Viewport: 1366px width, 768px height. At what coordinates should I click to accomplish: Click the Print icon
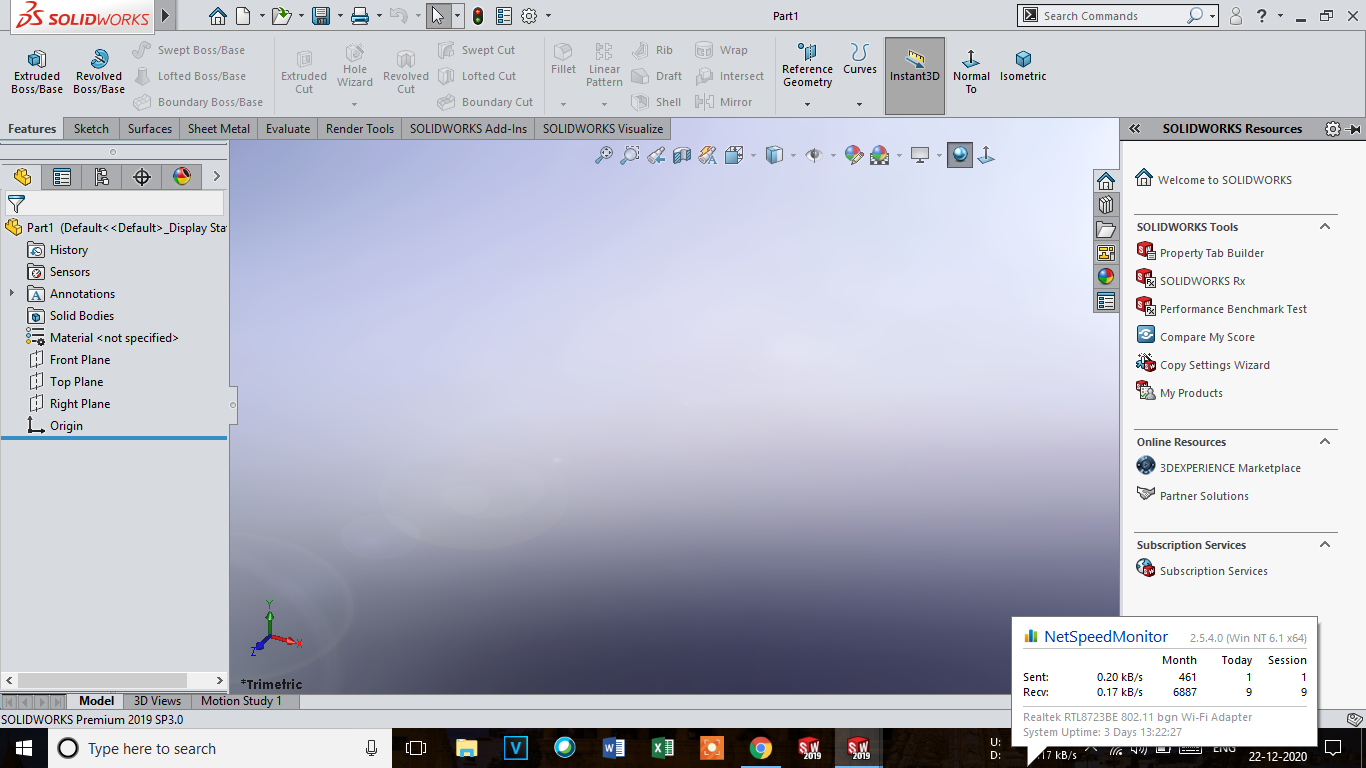pos(361,16)
